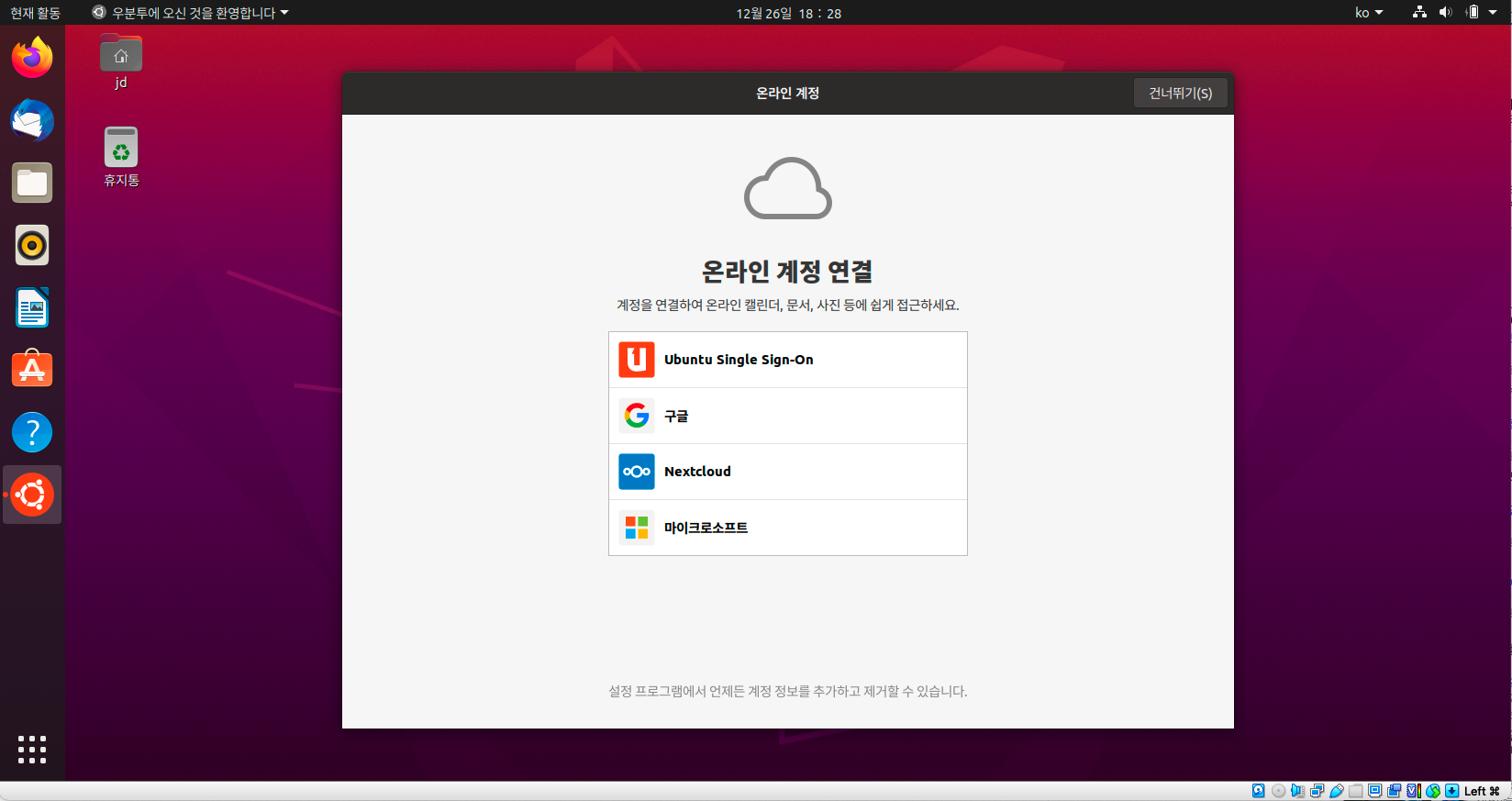Open the trash (휴지통) desktop icon
1512x801 pixels.
coord(121,157)
